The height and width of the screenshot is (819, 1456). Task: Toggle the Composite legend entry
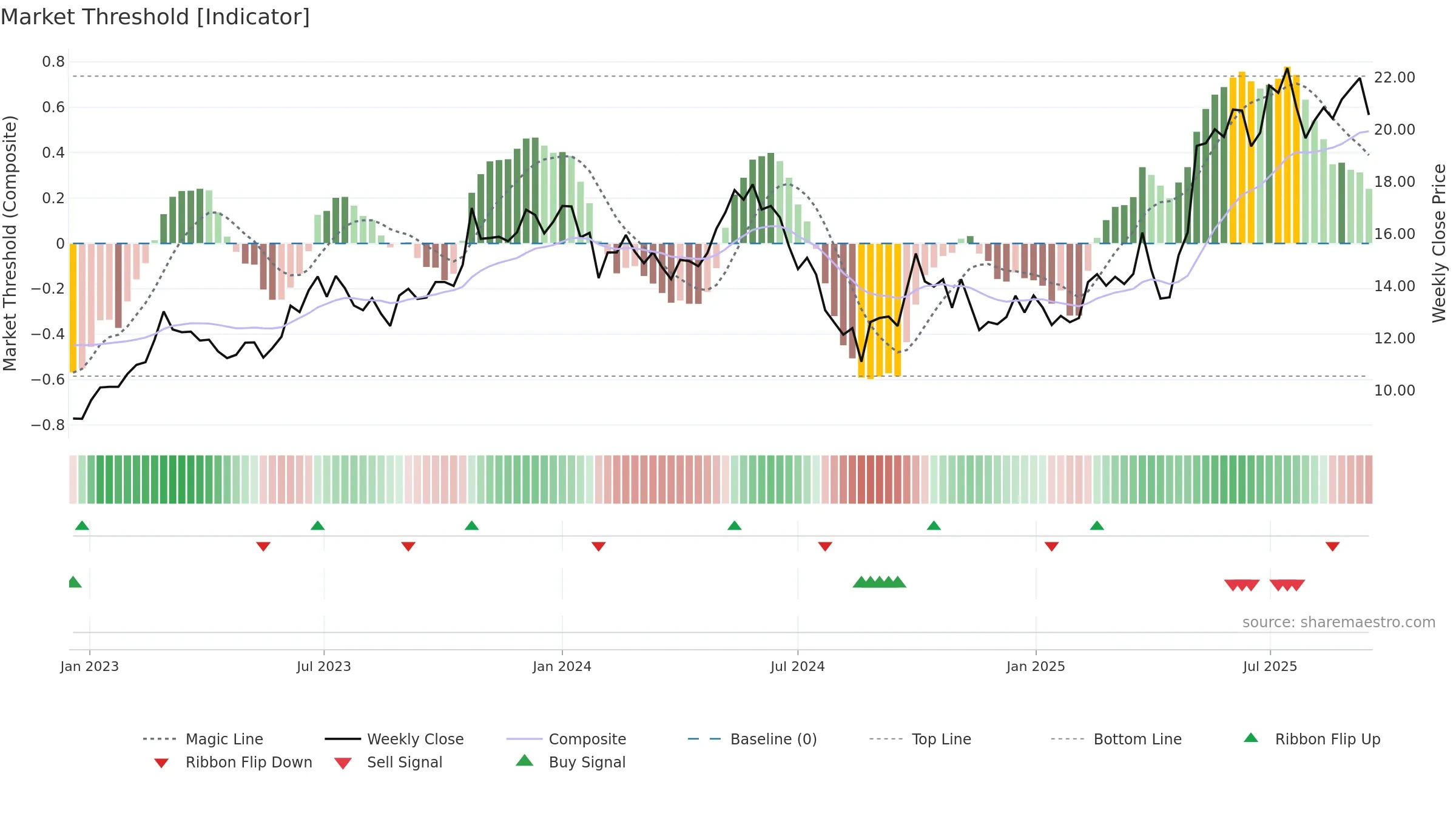point(566,739)
